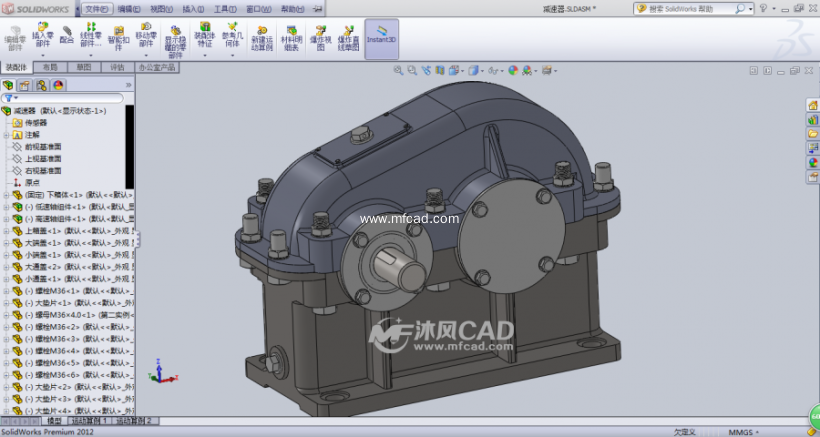
Task: Select the 配合 (Mate) tool
Action: [x=66, y=36]
